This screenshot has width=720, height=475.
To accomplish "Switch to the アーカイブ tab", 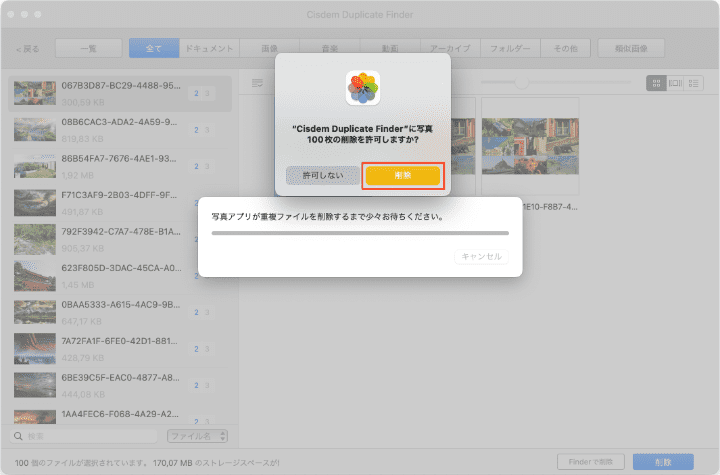I will [x=450, y=48].
